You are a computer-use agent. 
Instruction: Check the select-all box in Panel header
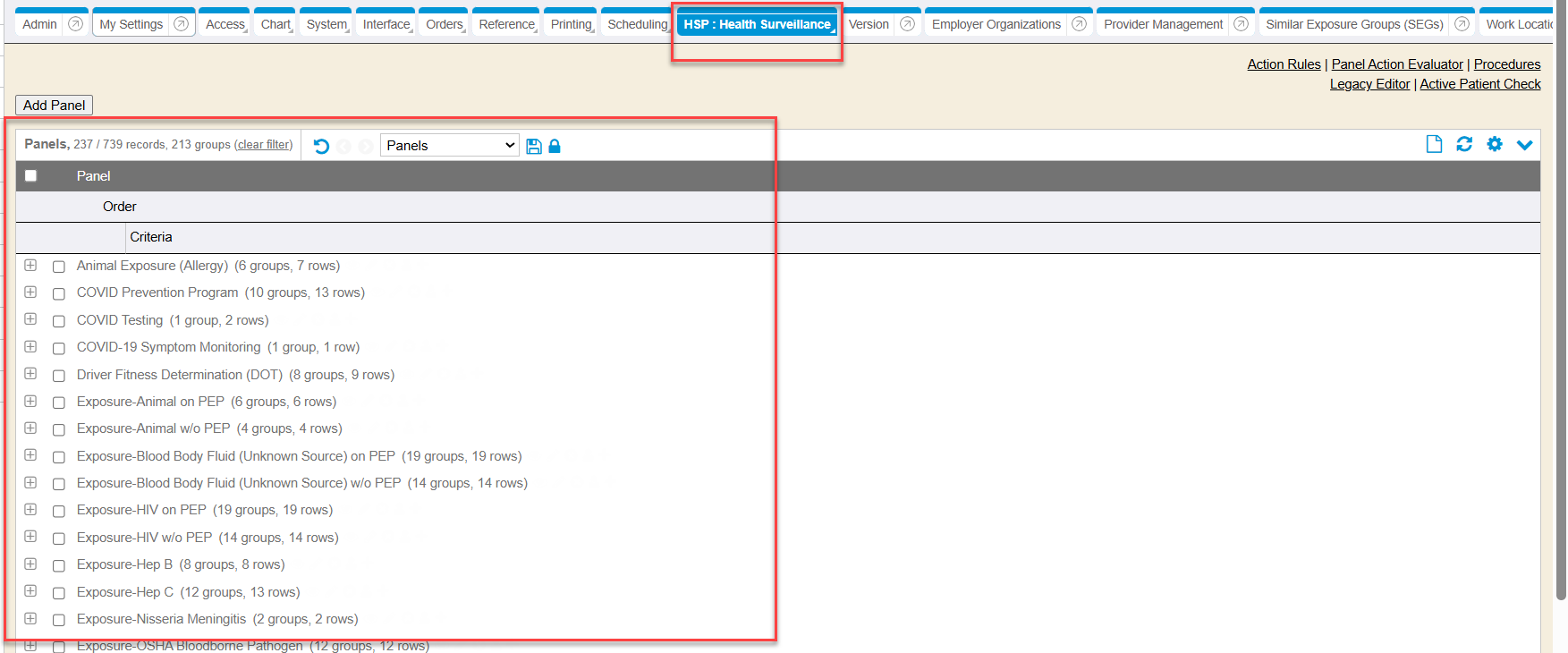click(x=31, y=176)
